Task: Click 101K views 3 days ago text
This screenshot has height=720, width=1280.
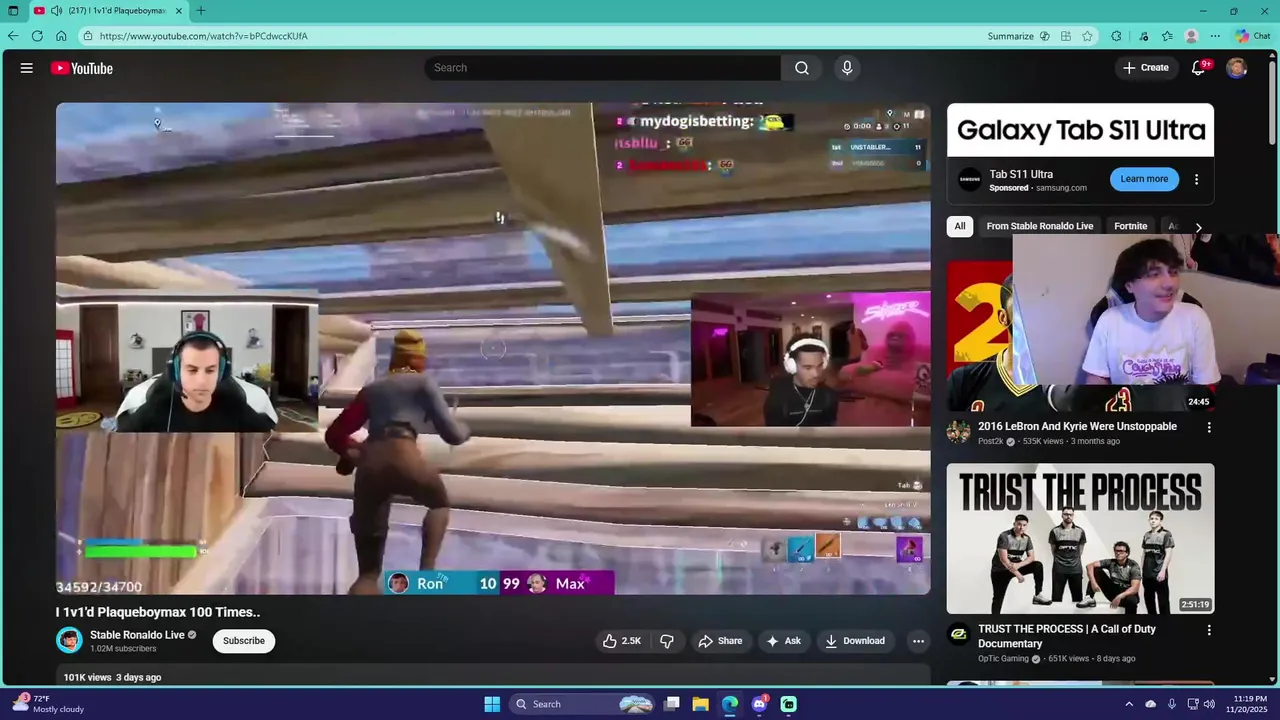Action: [x=112, y=677]
